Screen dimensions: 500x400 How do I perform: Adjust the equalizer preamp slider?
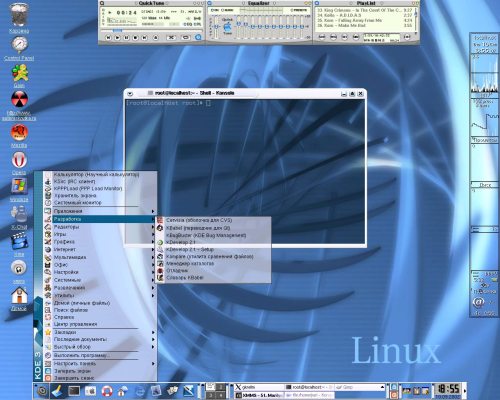tap(216, 27)
